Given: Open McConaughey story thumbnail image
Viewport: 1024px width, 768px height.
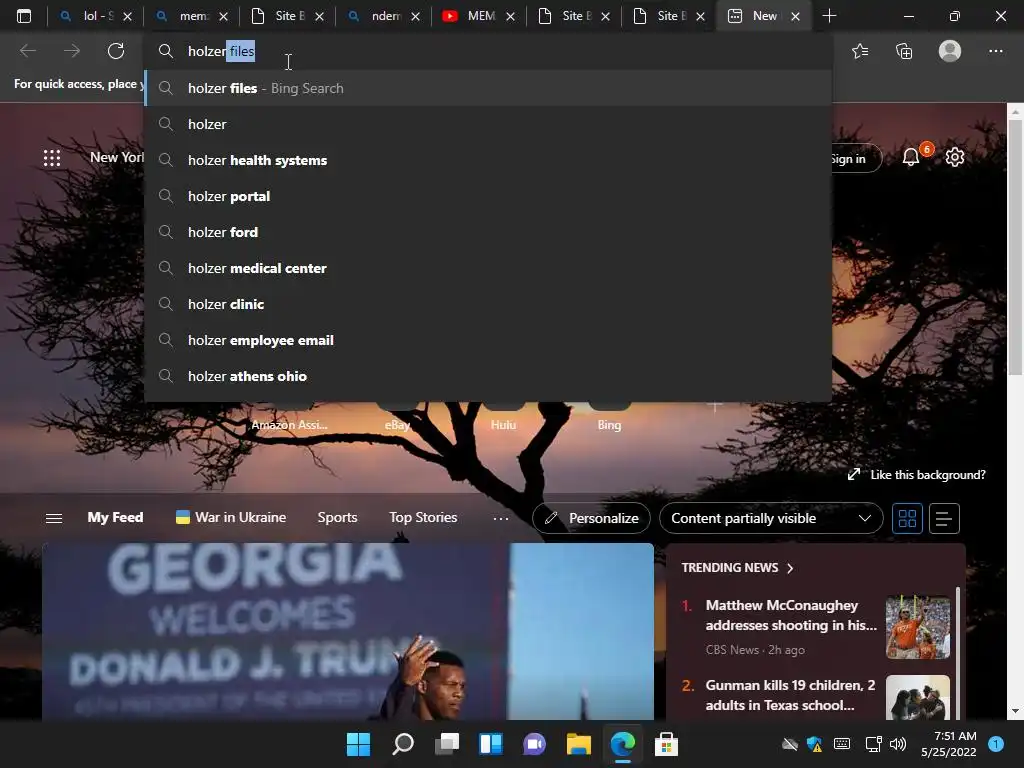Looking at the screenshot, I should click(x=918, y=627).
